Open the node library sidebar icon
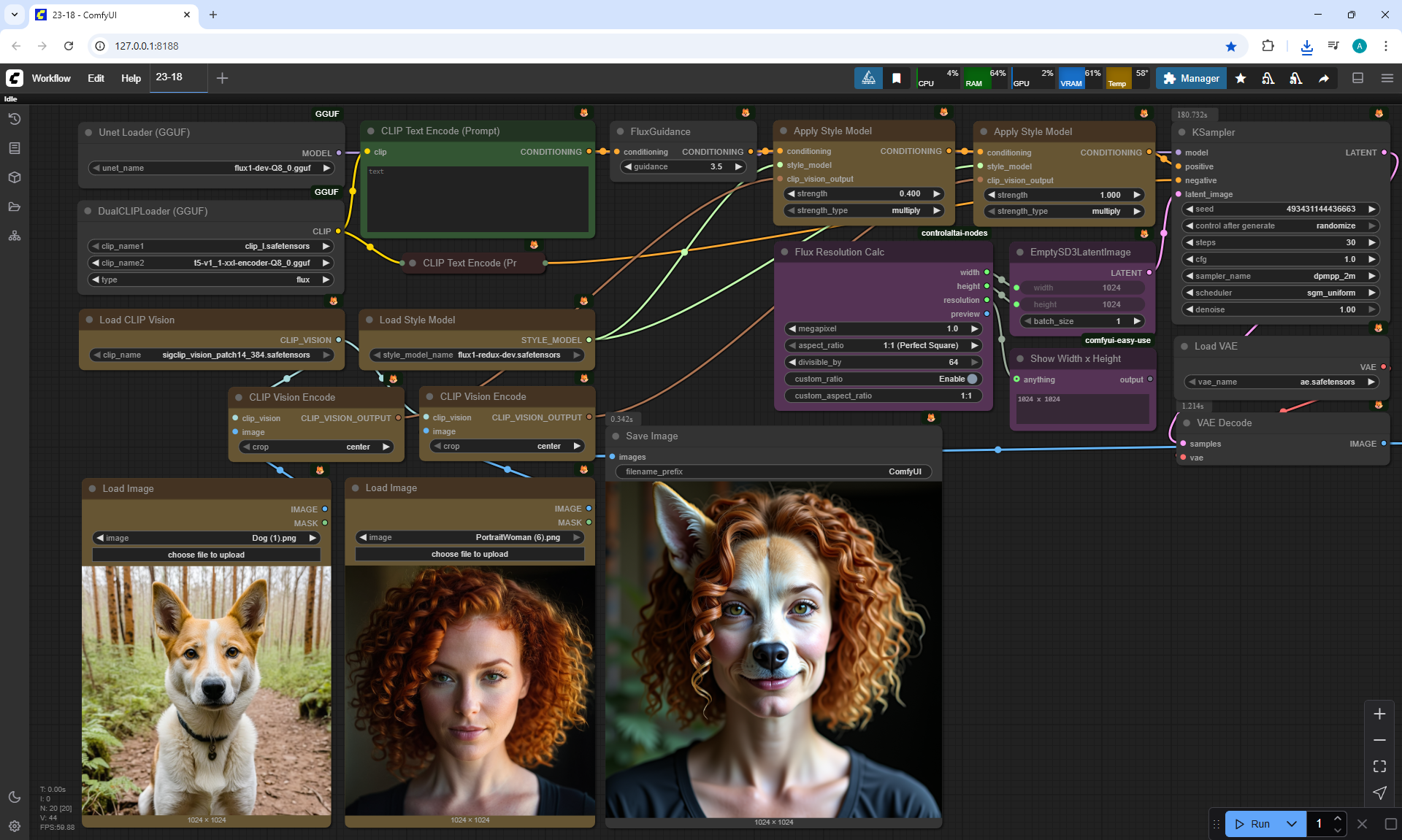This screenshot has width=1402, height=840. point(15,148)
